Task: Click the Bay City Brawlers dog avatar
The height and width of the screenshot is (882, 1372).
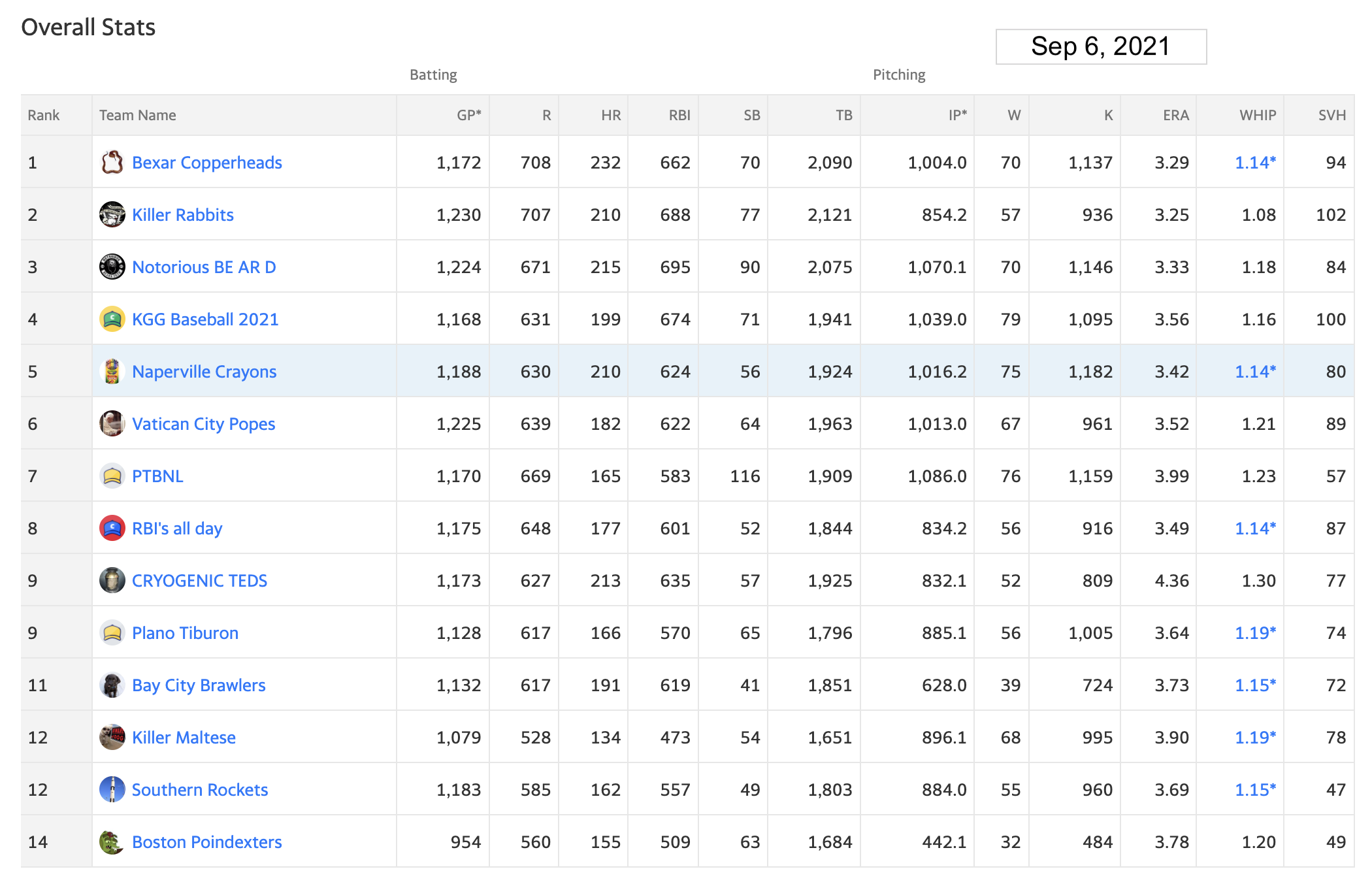Action: click(112, 685)
